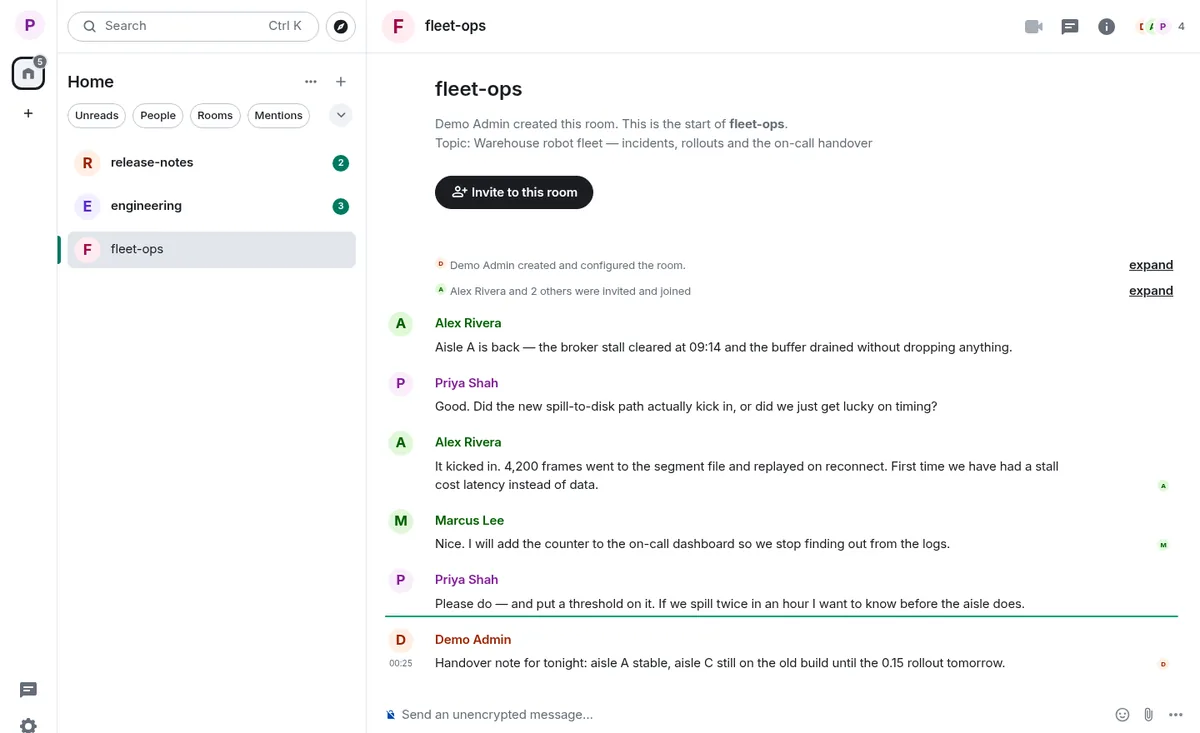Screen dimensions: 1200x733
Task: Toggle the People filter
Action: (x=158, y=115)
